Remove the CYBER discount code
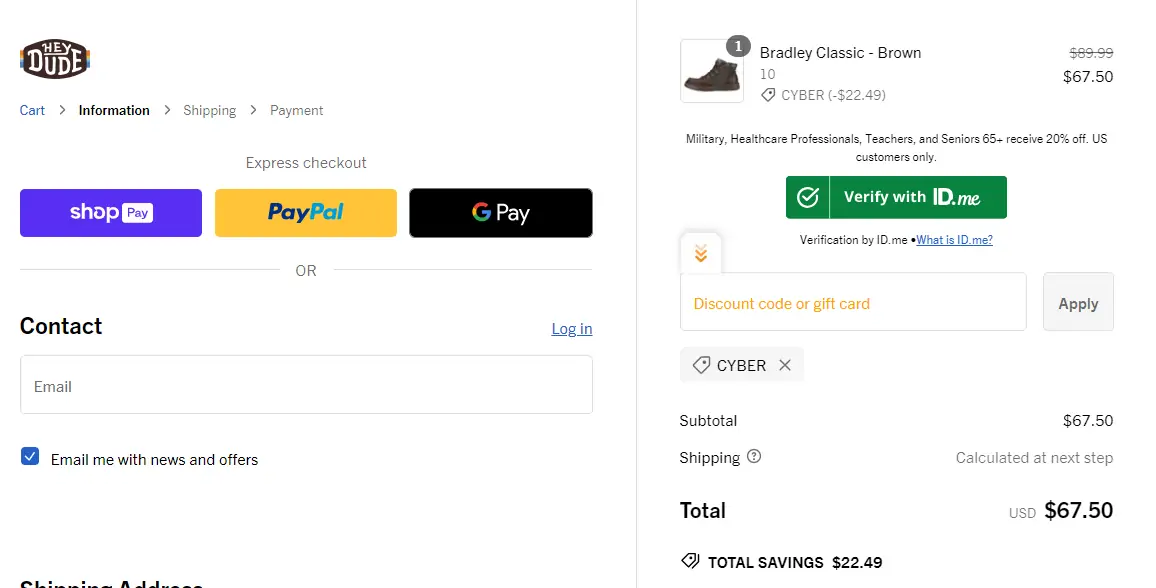 click(785, 365)
